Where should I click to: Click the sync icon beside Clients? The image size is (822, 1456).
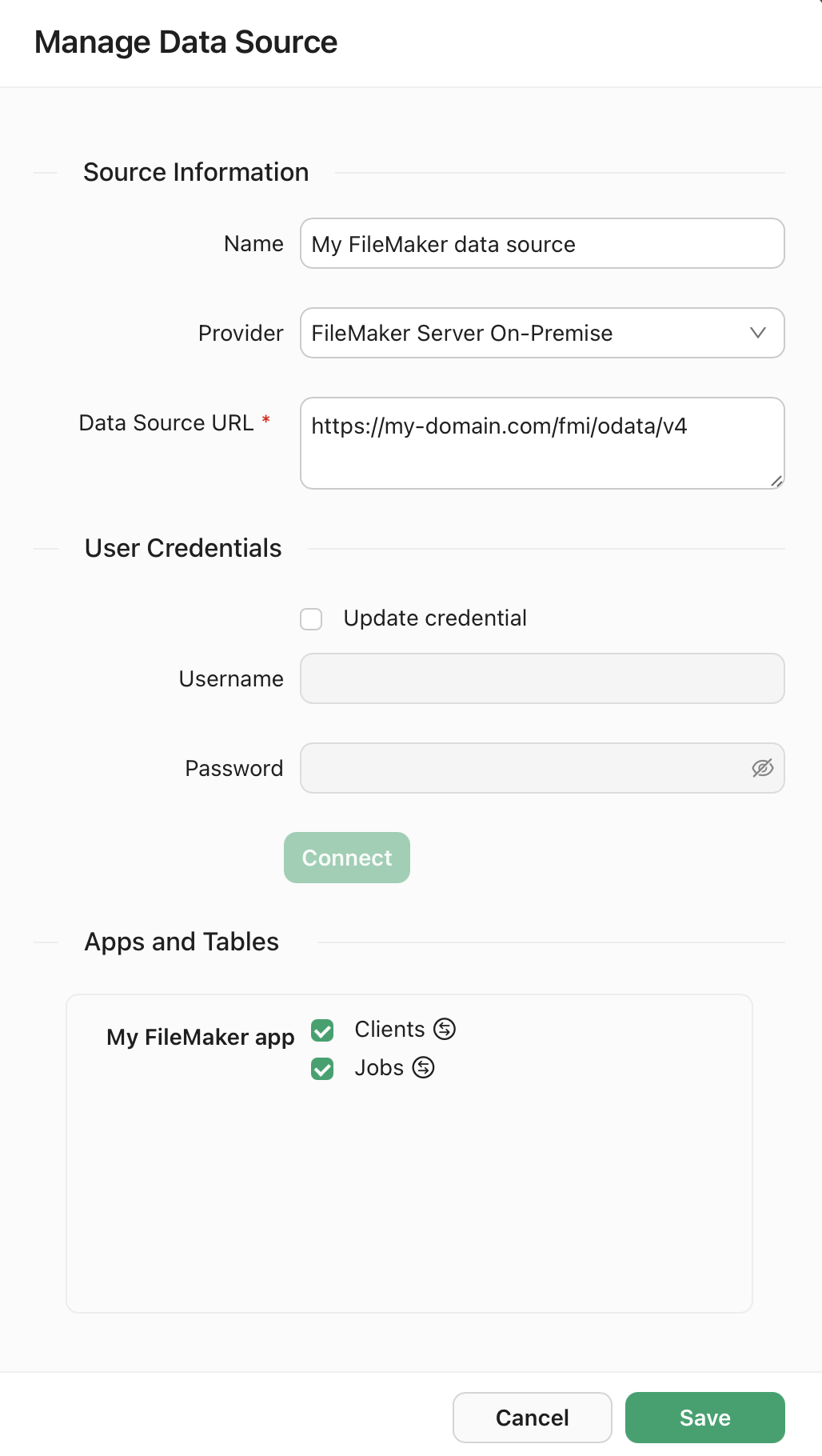(x=445, y=1030)
